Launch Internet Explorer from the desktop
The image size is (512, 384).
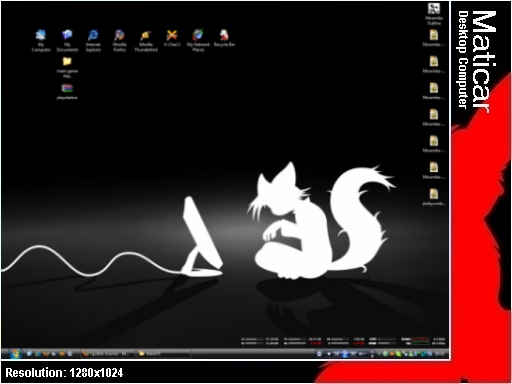point(93,40)
